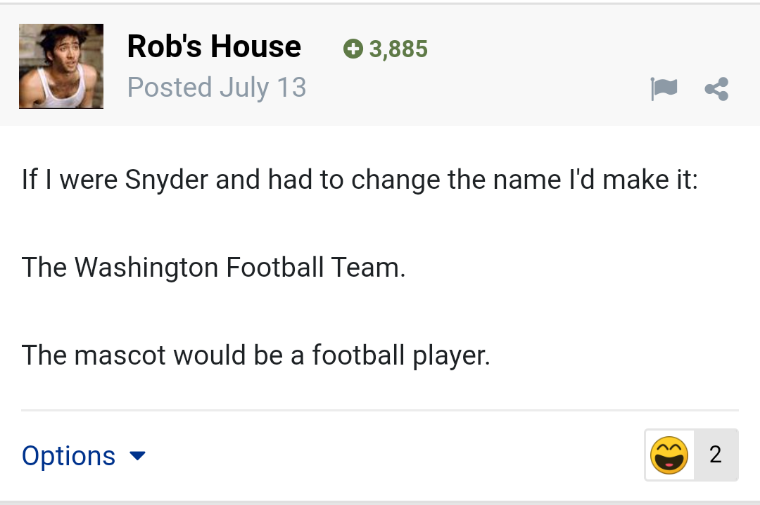Click the word "House" in the username
The height and width of the screenshot is (505, 760).
pyautogui.click(x=256, y=47)
